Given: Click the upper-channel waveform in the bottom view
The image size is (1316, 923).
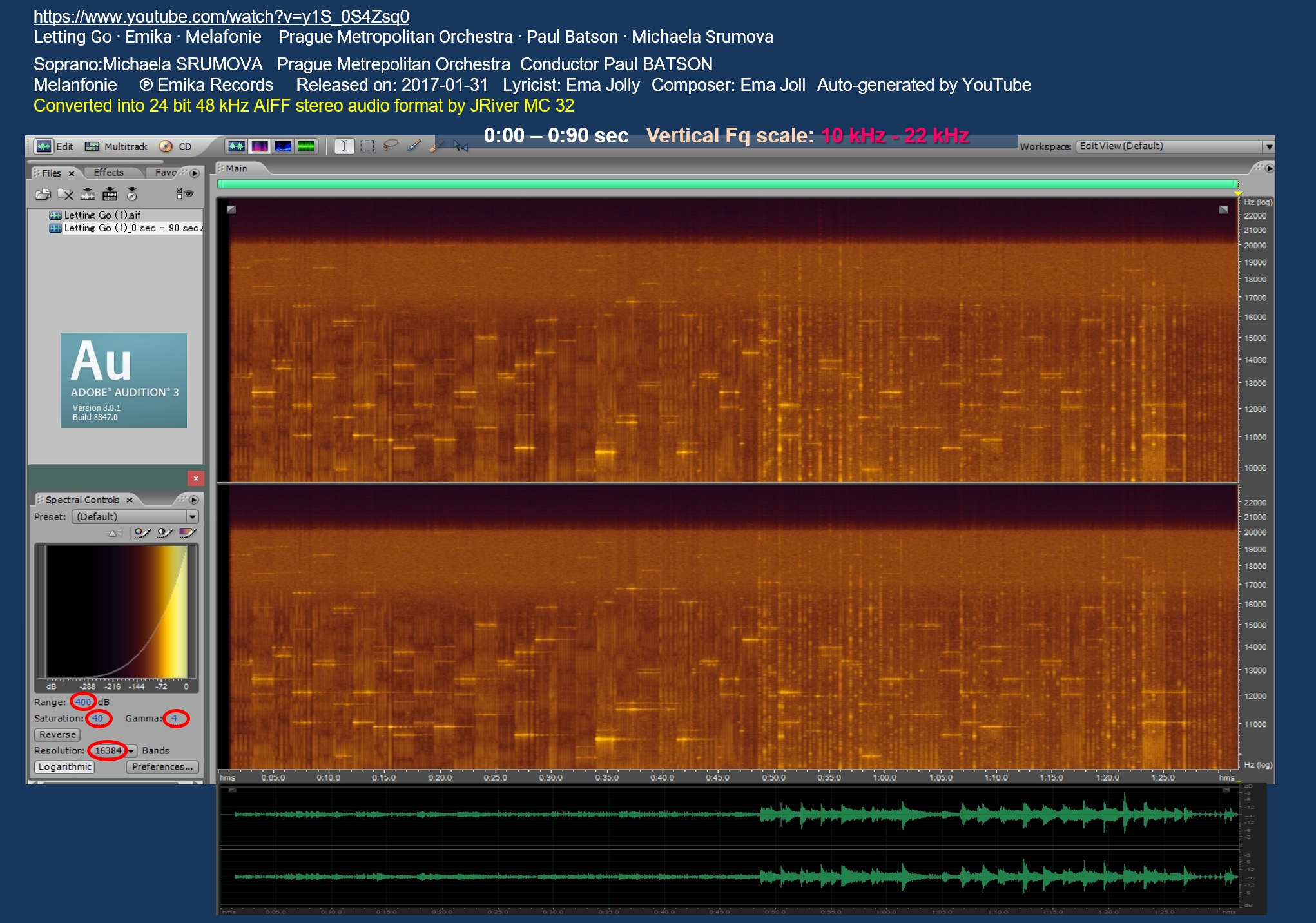Looking at the screenshot, I should point(728,815).
